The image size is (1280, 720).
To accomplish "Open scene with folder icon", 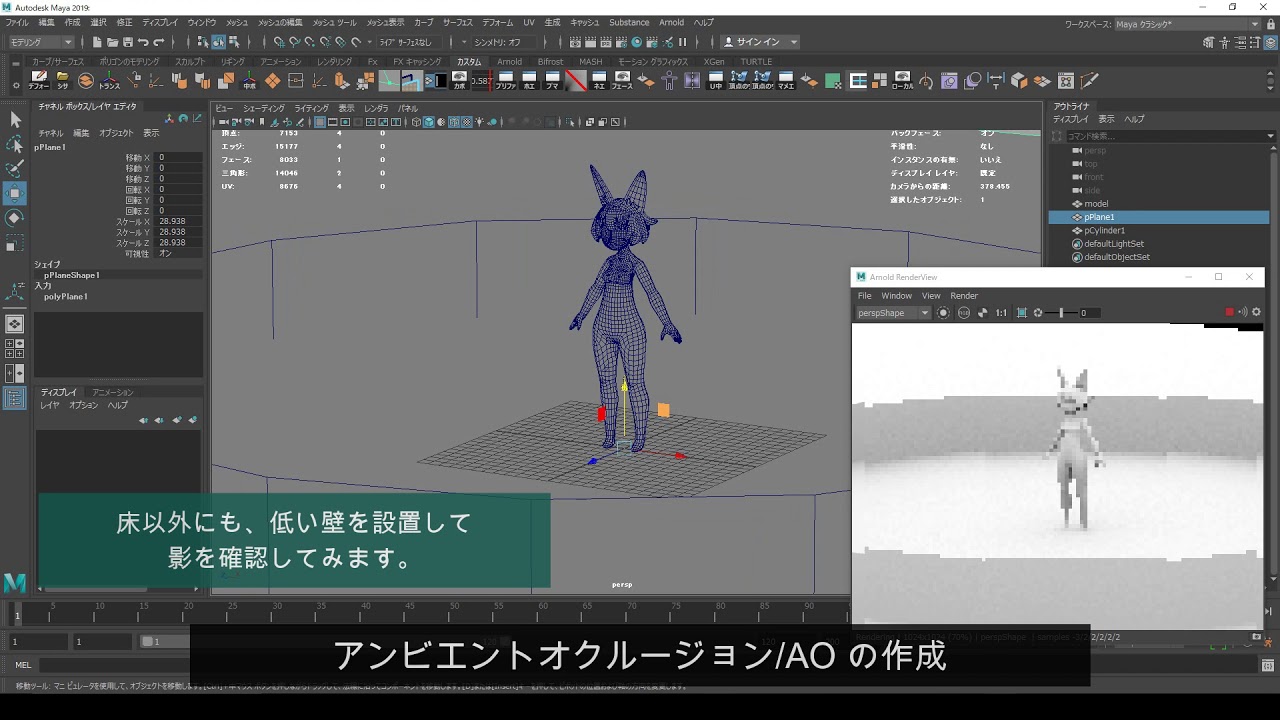I will point(112,42).
